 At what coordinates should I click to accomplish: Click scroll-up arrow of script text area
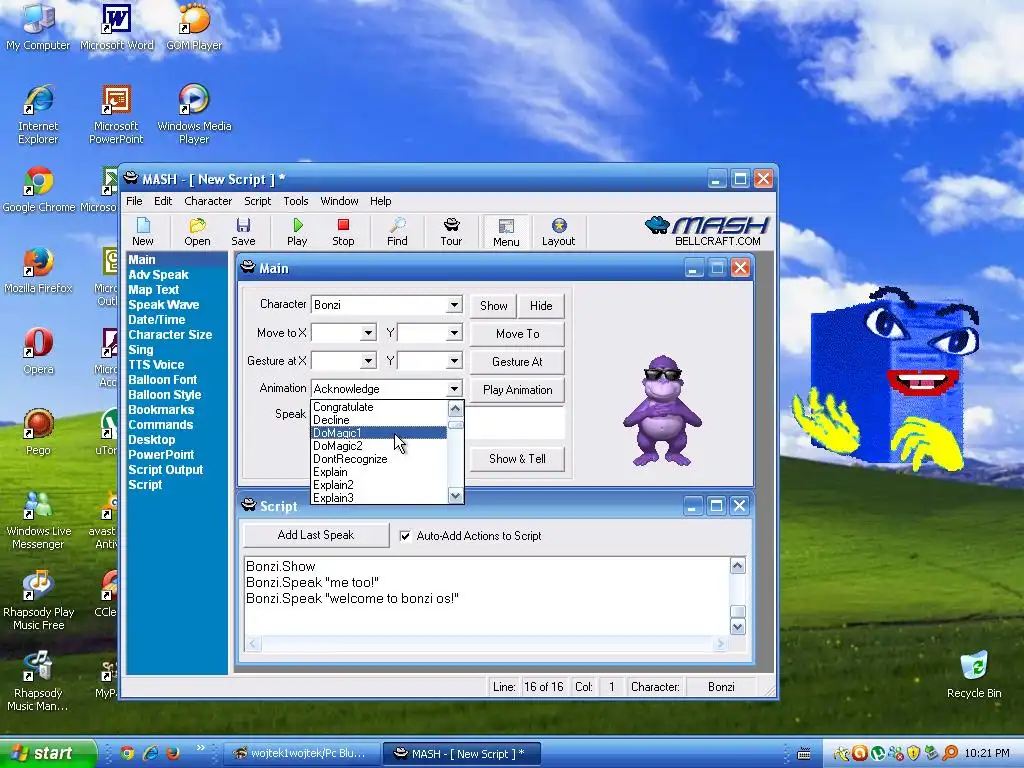point(737,566)
